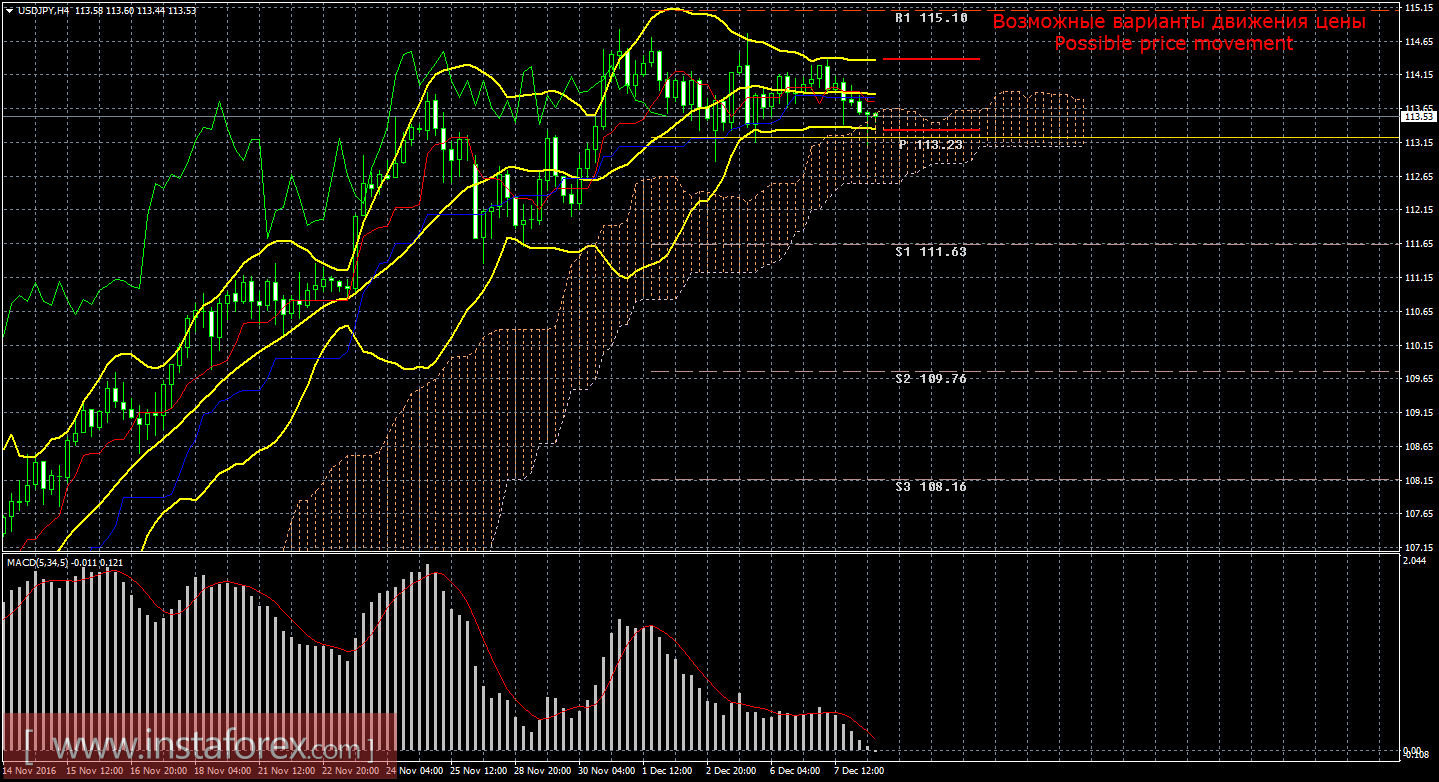Click the 7 Dec 12:00 time label

click(860, 771)
